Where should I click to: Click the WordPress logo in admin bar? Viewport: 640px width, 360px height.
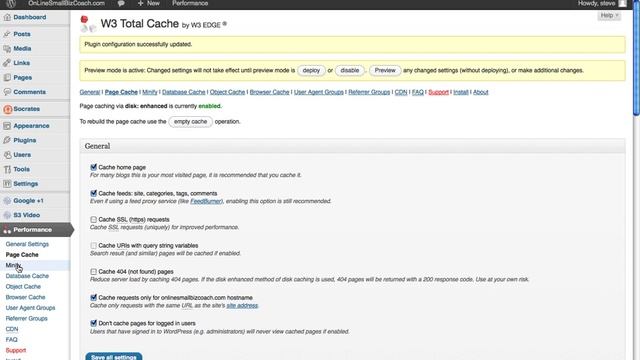11,3
